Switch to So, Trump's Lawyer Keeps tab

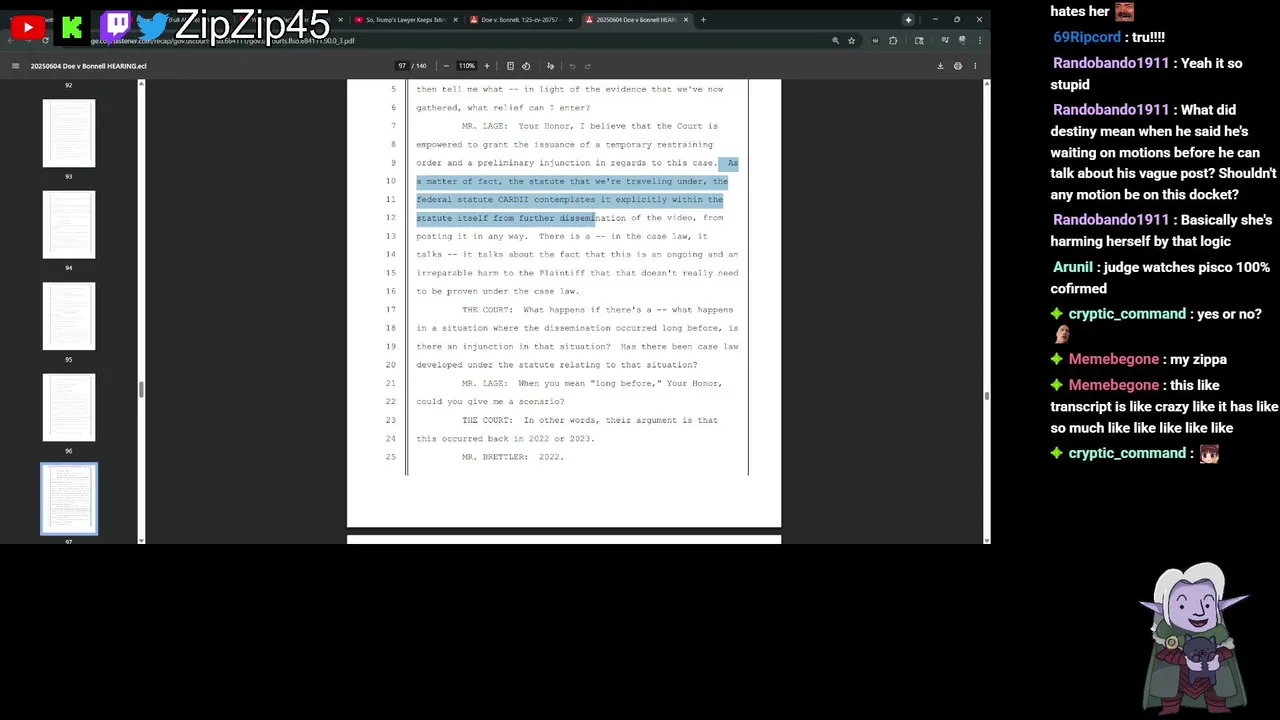404,20
